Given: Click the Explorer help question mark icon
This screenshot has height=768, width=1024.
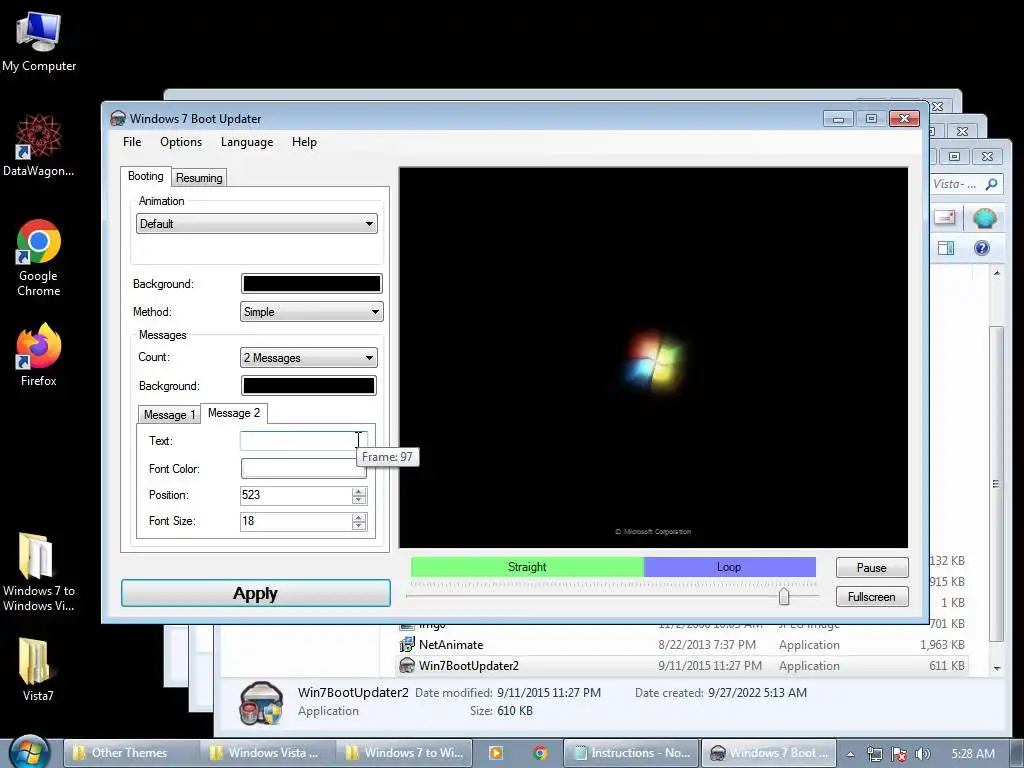Looking at the screenshot, I should point(982,248).
